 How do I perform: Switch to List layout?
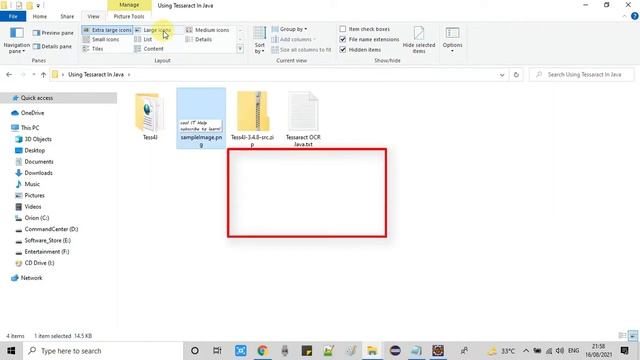click(x=143, y=39)
